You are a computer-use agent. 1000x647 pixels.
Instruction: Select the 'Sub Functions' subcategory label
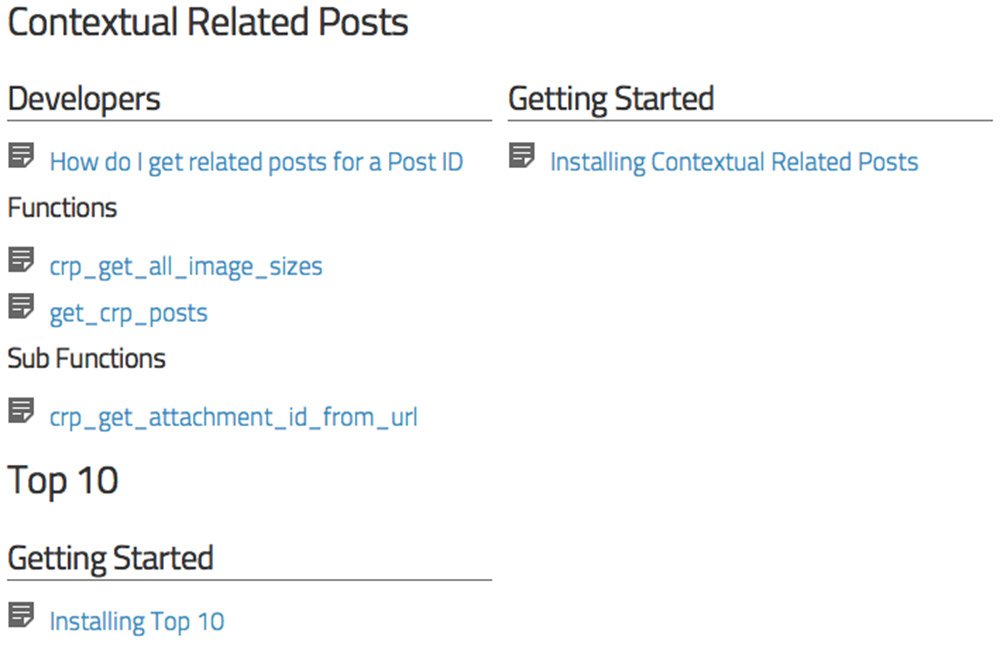point(87,358)
